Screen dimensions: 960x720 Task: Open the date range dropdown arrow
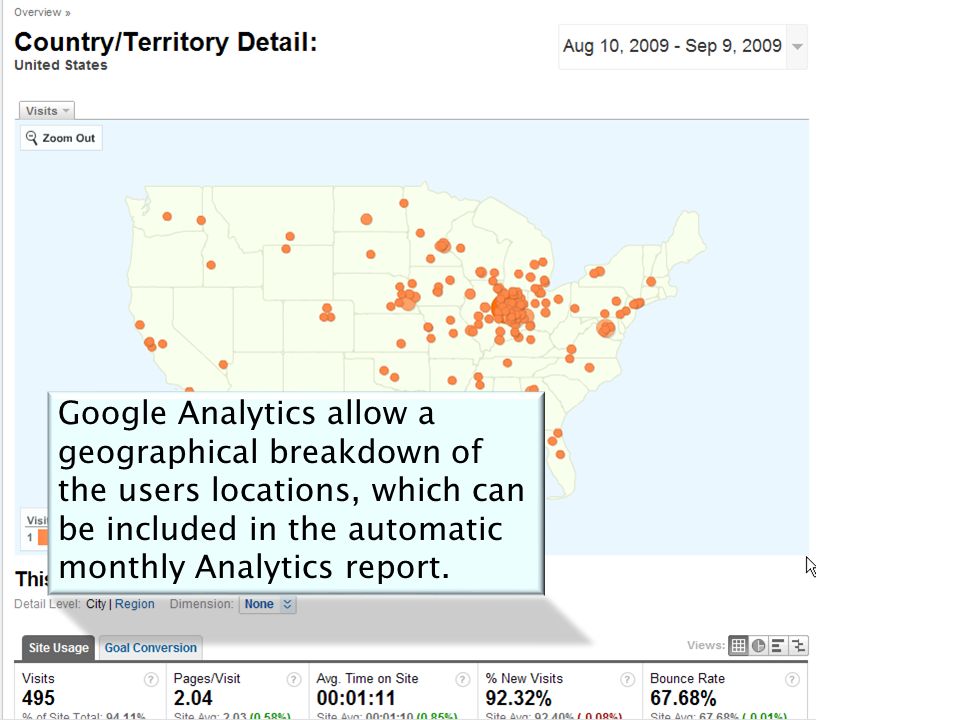tap(797, 47)
